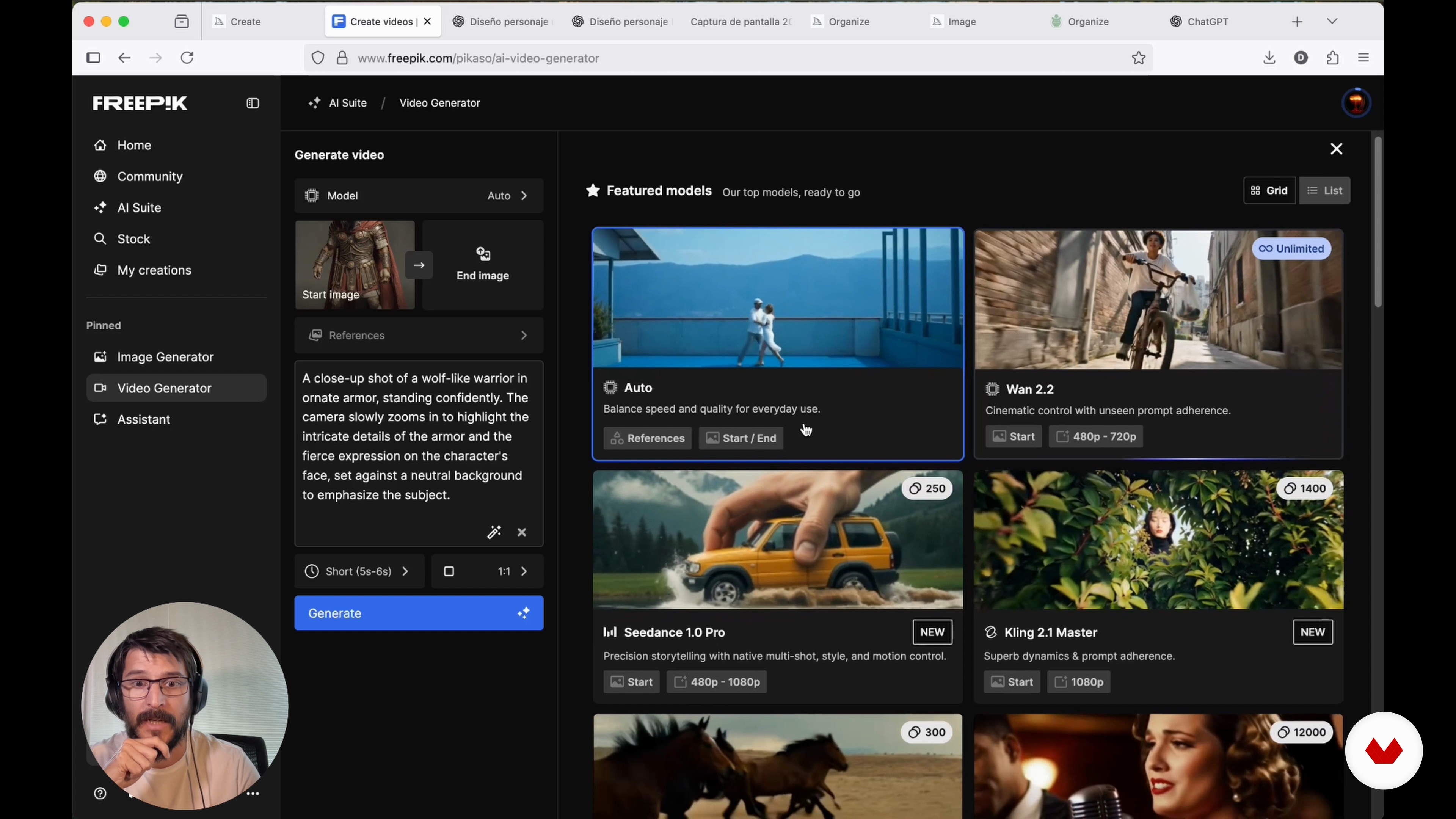Screen dimensions: 1456x819
Task: Open the Short (5s-6s) duration dropdown
Action: pyautogui.click(x=359, y=571)
